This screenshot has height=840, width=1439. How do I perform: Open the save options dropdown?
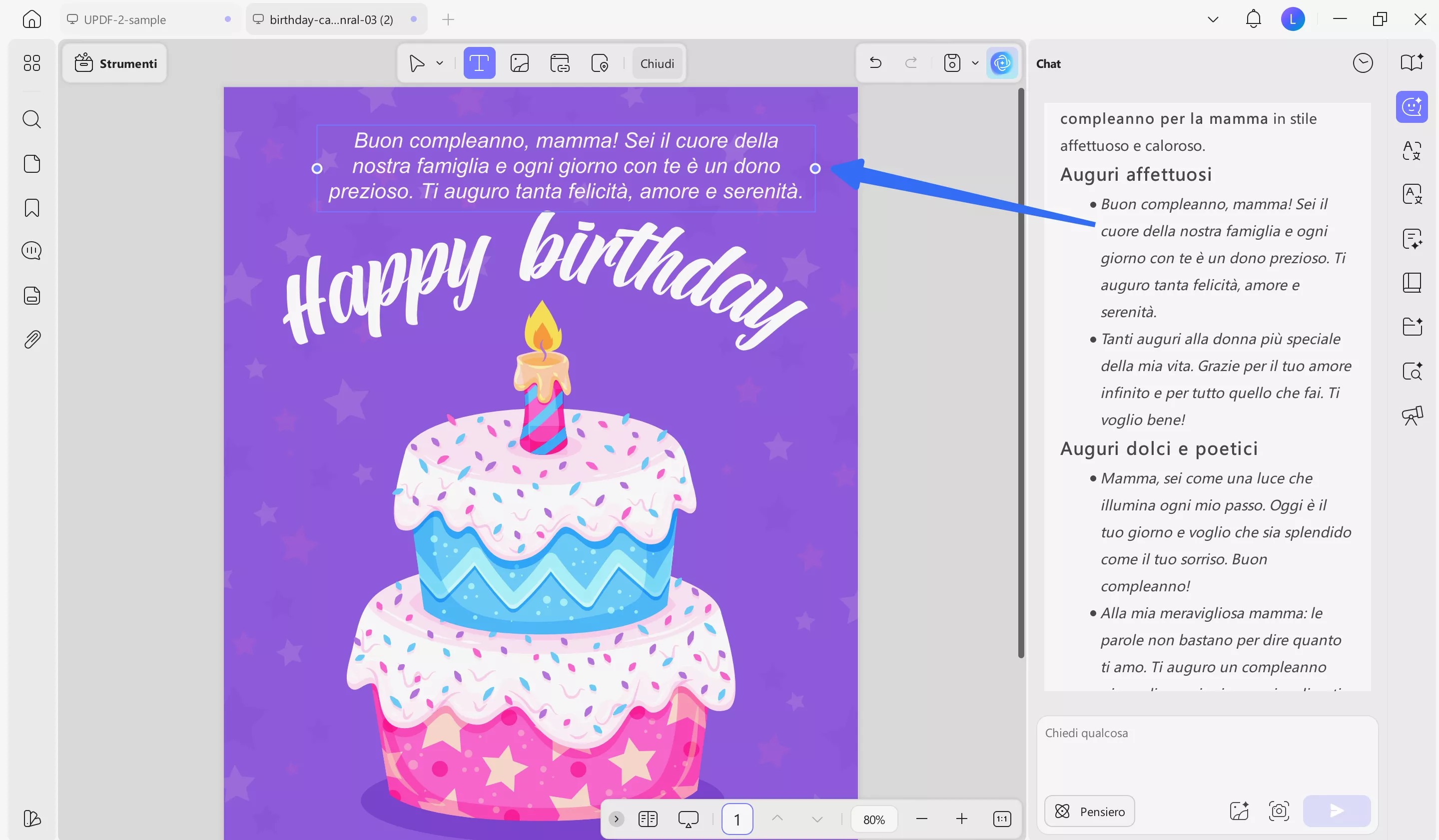pos(974,63)
